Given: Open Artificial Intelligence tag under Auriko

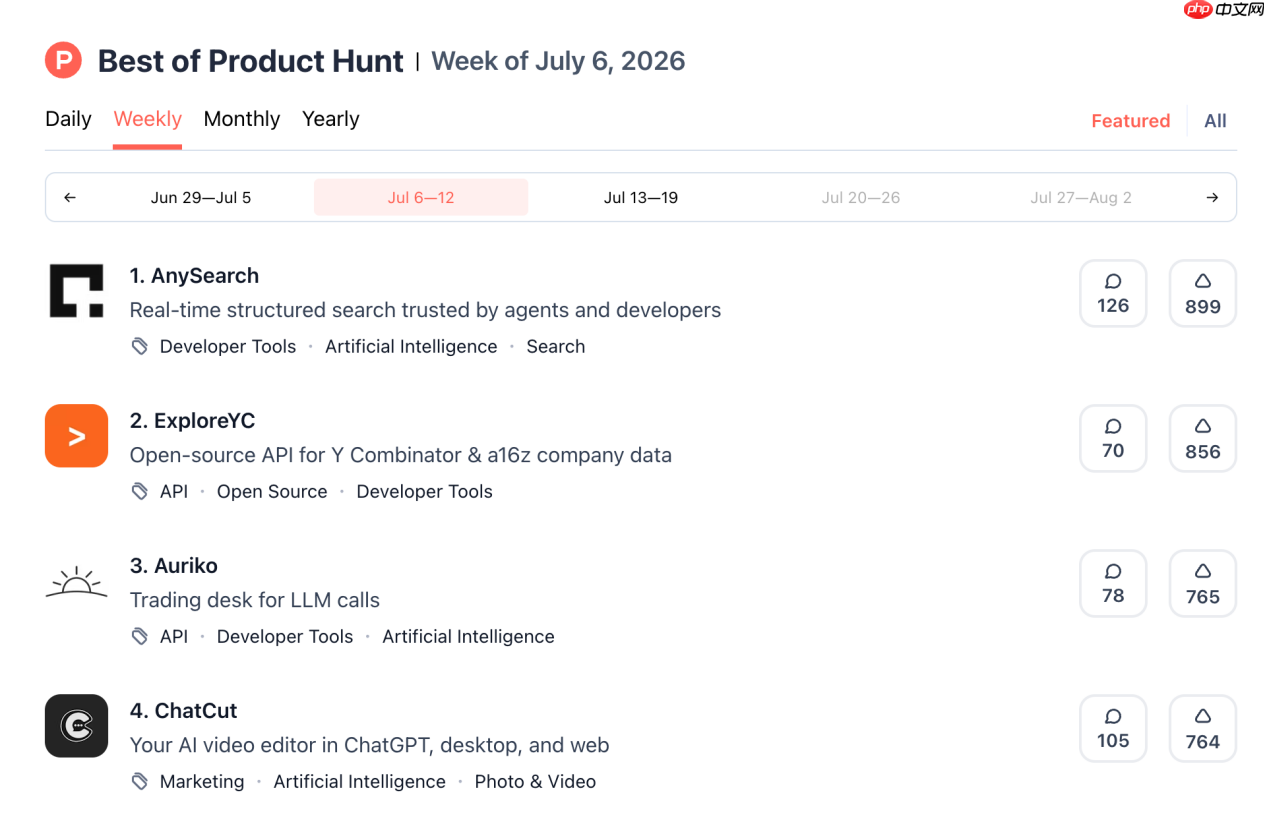Looking at the screenshot, I should pos(468,637).
